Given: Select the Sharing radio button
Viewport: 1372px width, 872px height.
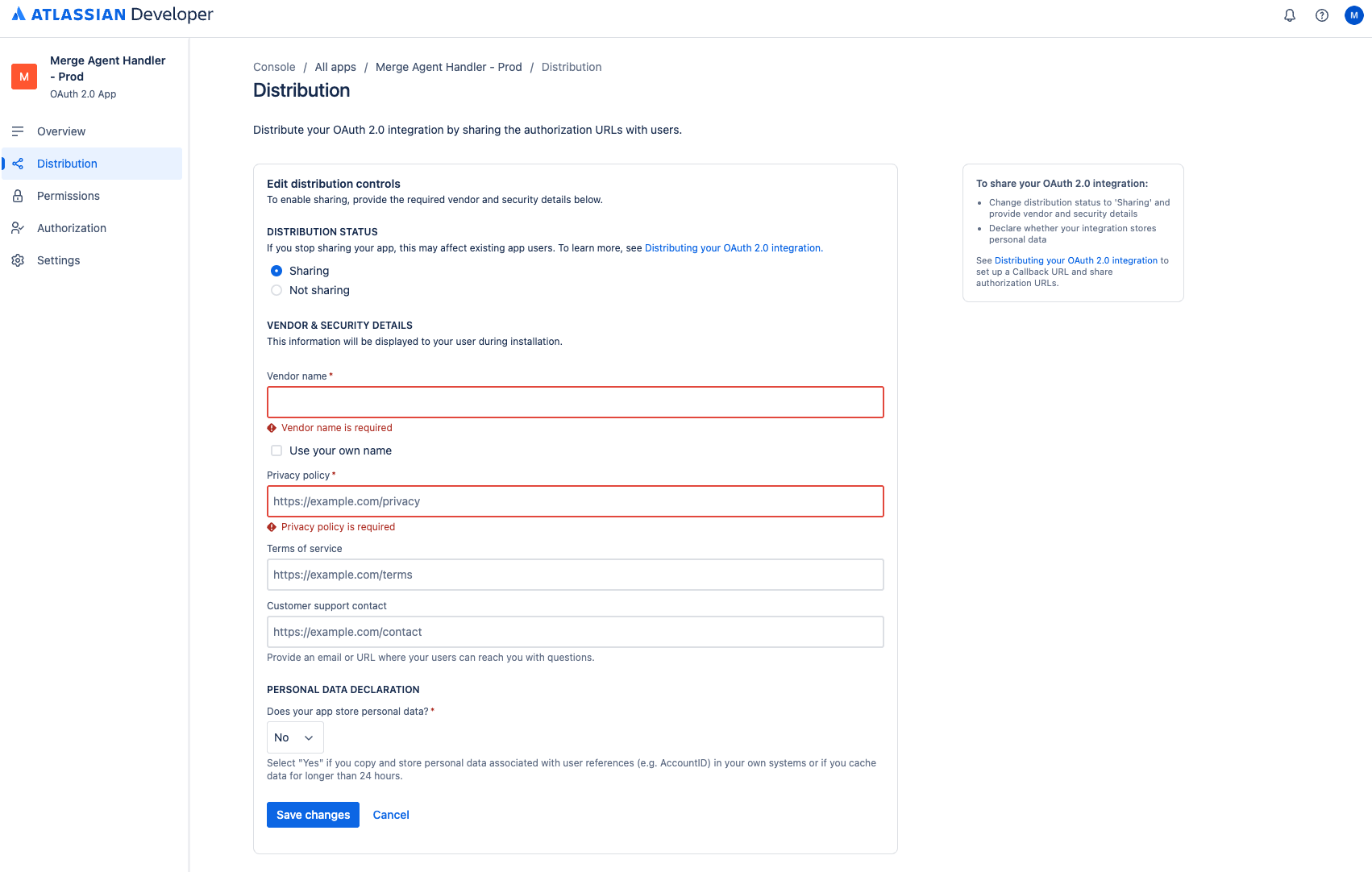Looking at the screenshot, I should coord(276,271).
